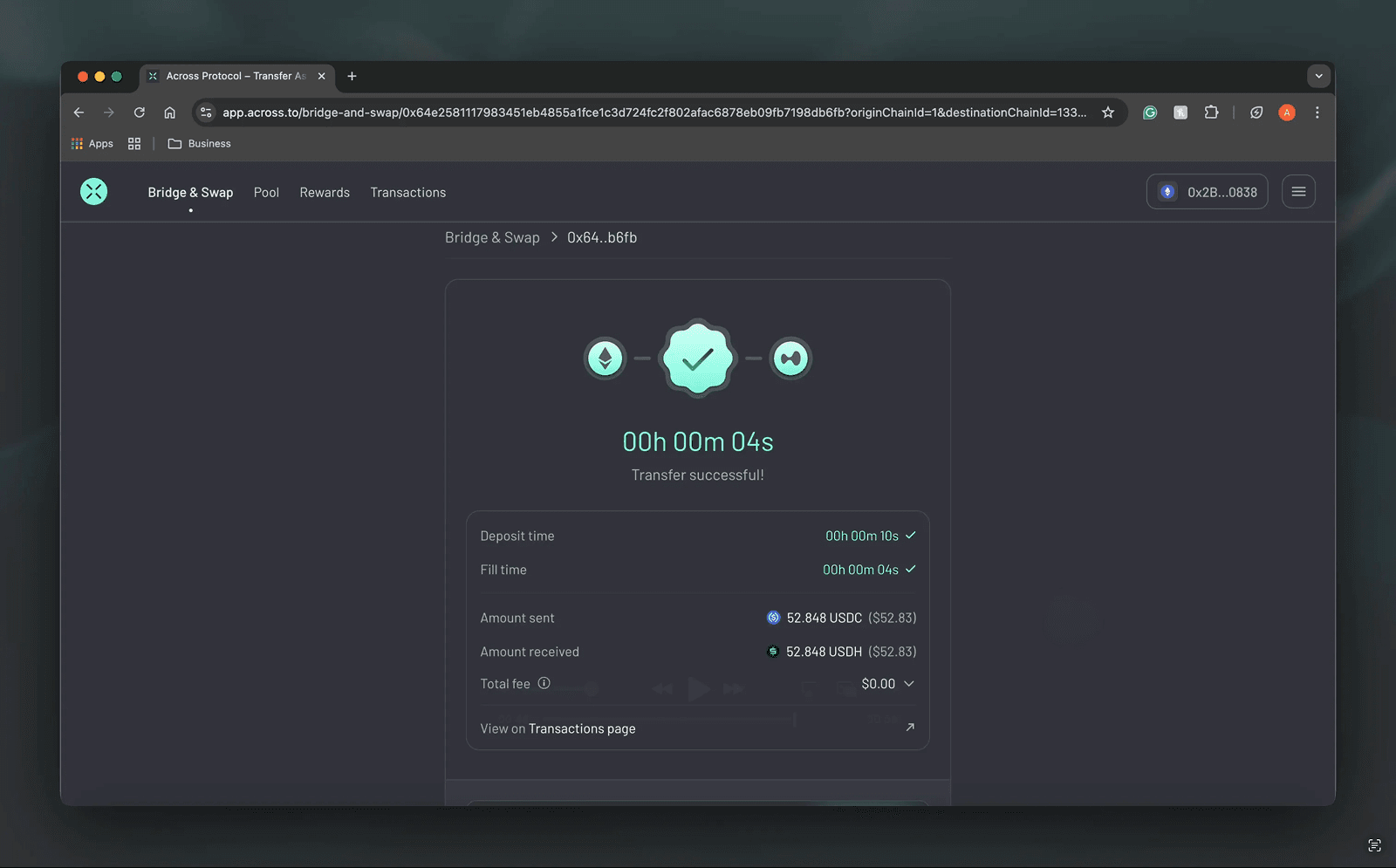Viewport: 1396px width, 868px height.
Task: Switch to the Pool tab
Action: tap(266, 193)
